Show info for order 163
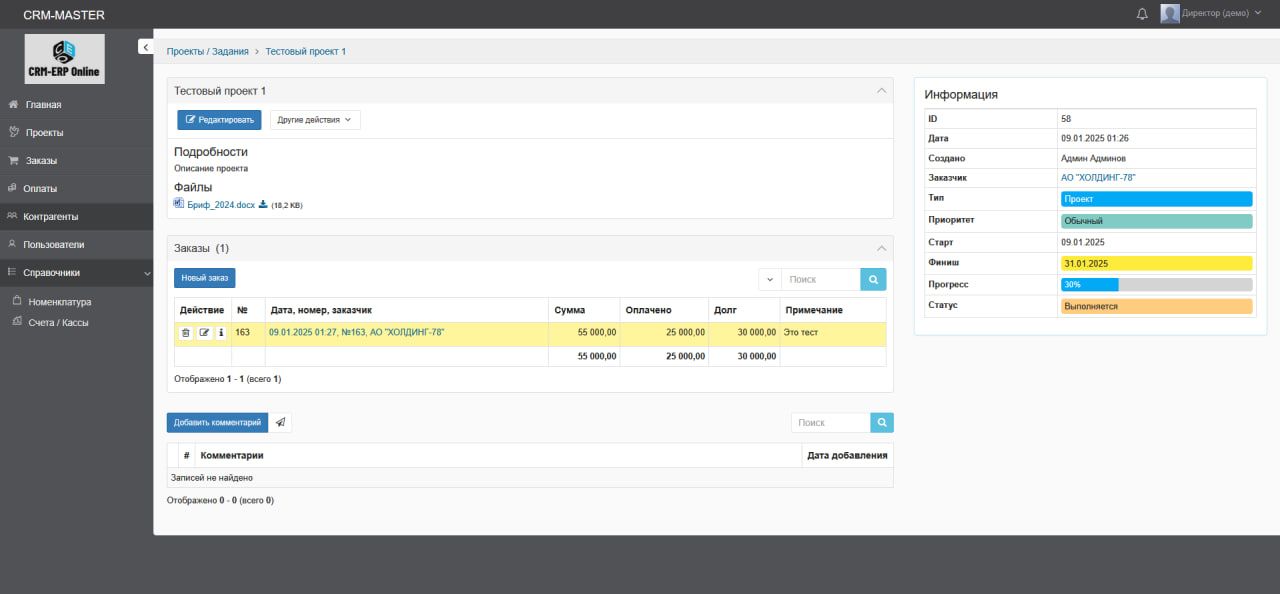This screenshot has width=1280, height=594. pyautogui.click(x=221, y=332)
